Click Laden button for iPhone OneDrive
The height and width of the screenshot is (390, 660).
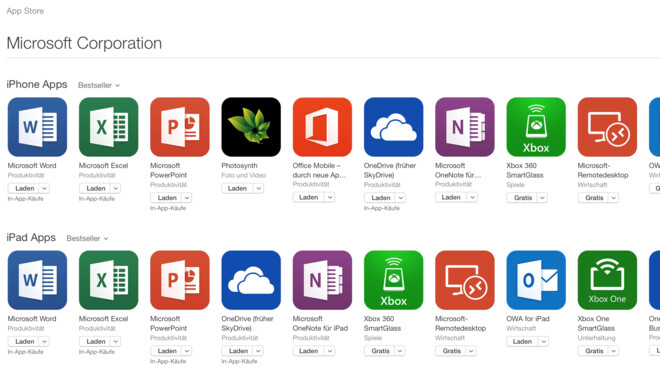(x=380, y=198)
